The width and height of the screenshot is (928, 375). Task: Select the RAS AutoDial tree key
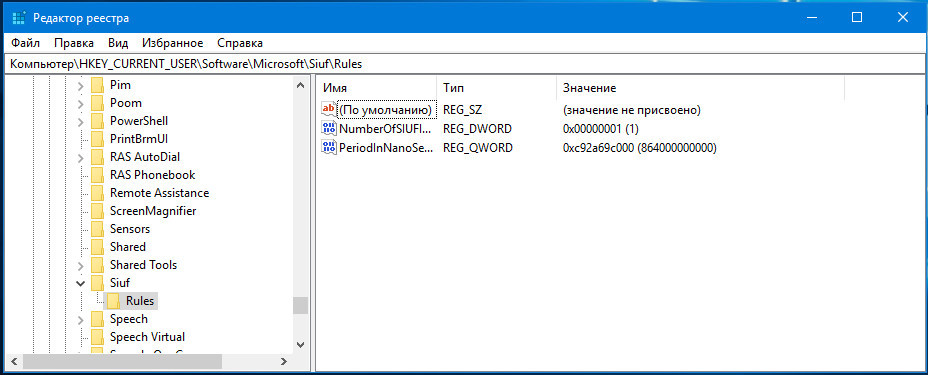[145, 157]
